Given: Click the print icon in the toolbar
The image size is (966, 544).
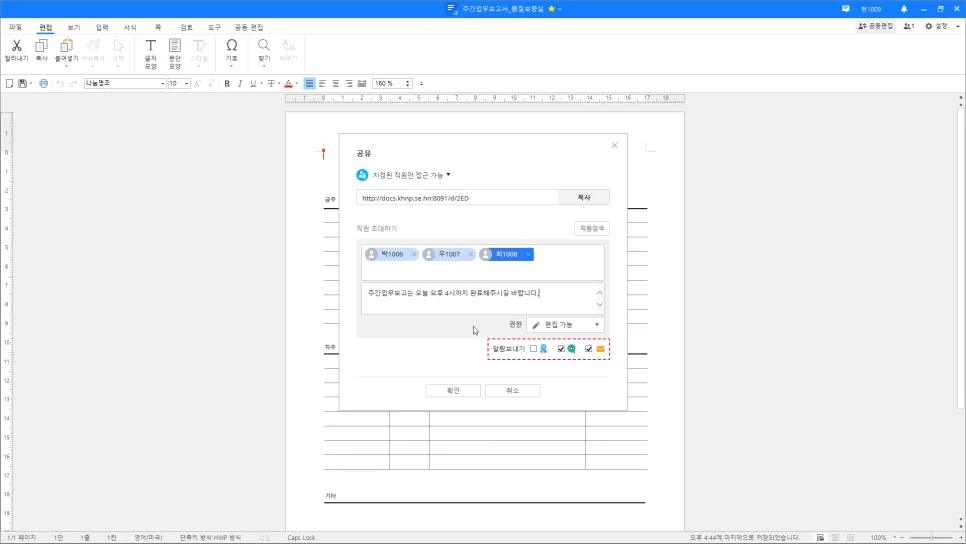Looking at the screenshot, I should (x=43, y=84).
